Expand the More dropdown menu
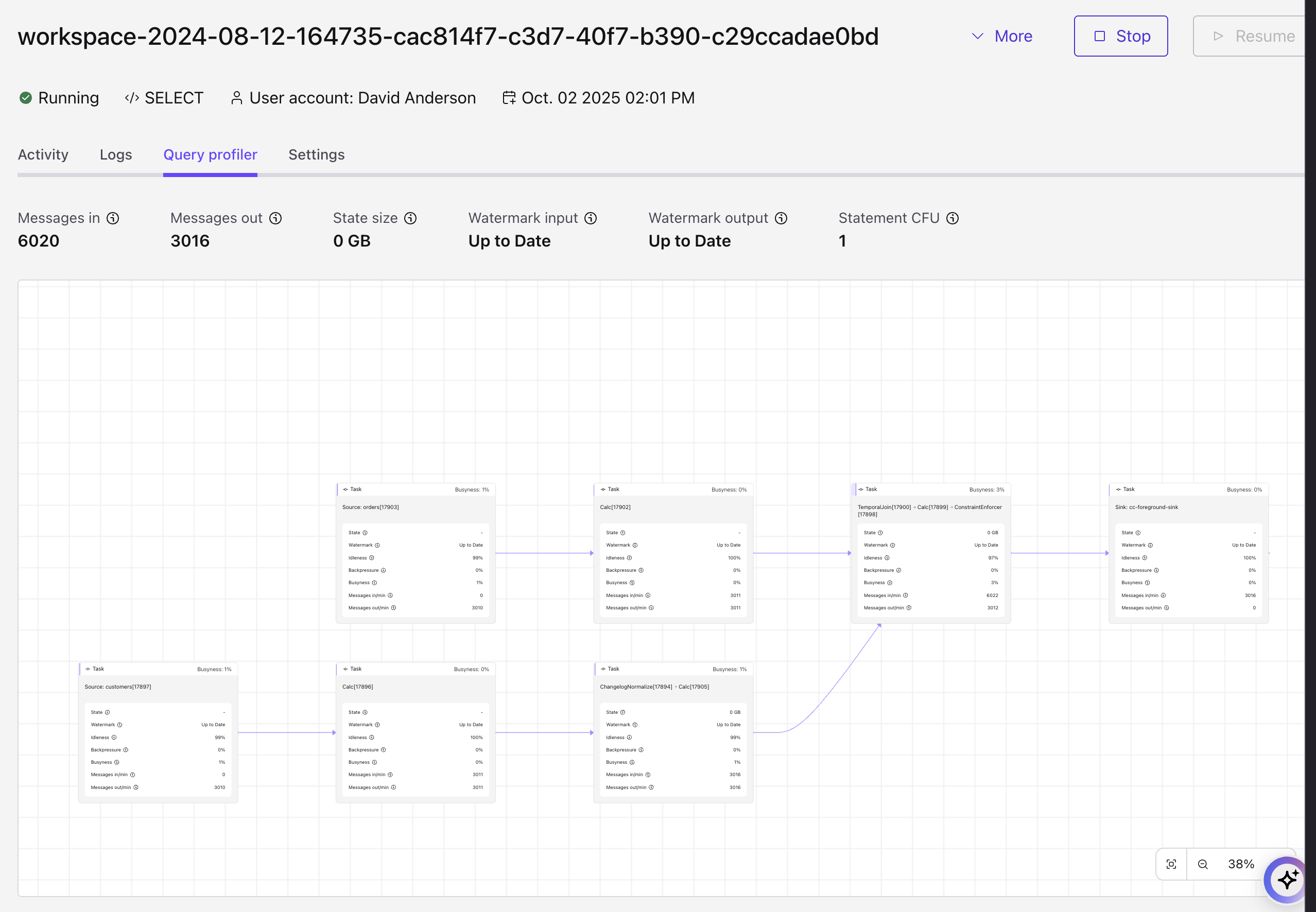The image size is (1316, 912). 1002,36
